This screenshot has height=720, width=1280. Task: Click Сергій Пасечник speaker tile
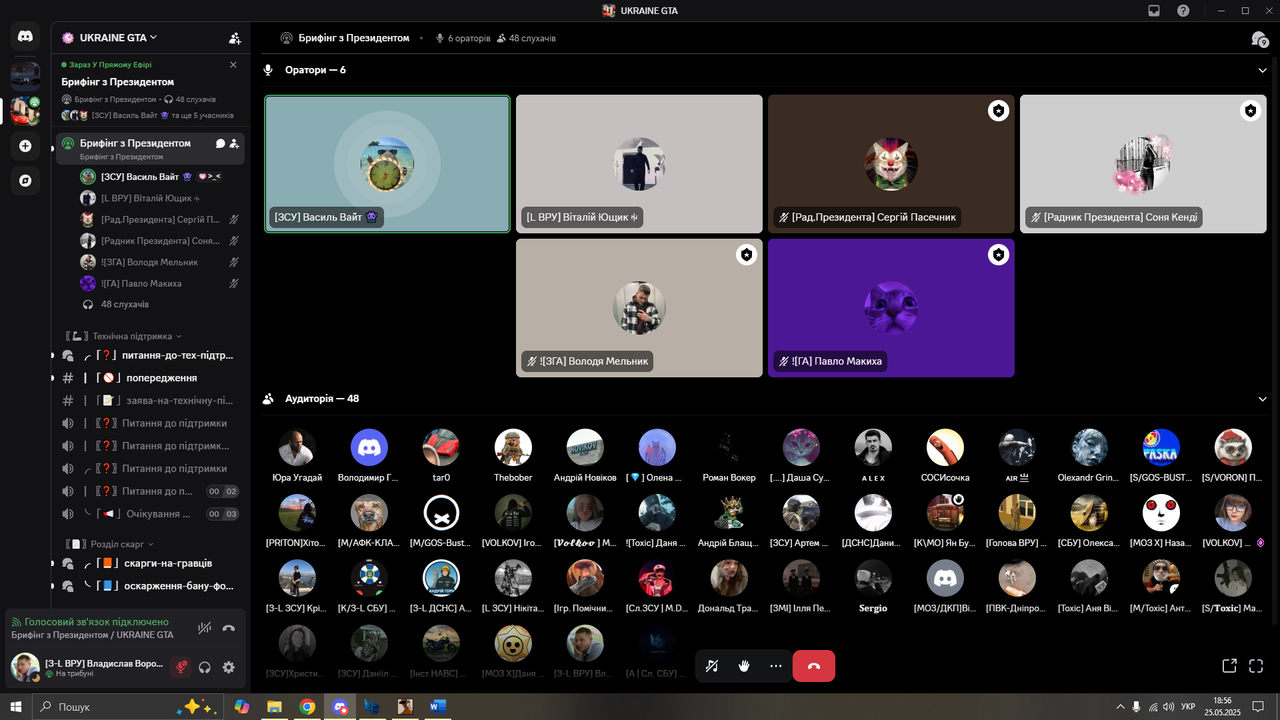point(891,164)
